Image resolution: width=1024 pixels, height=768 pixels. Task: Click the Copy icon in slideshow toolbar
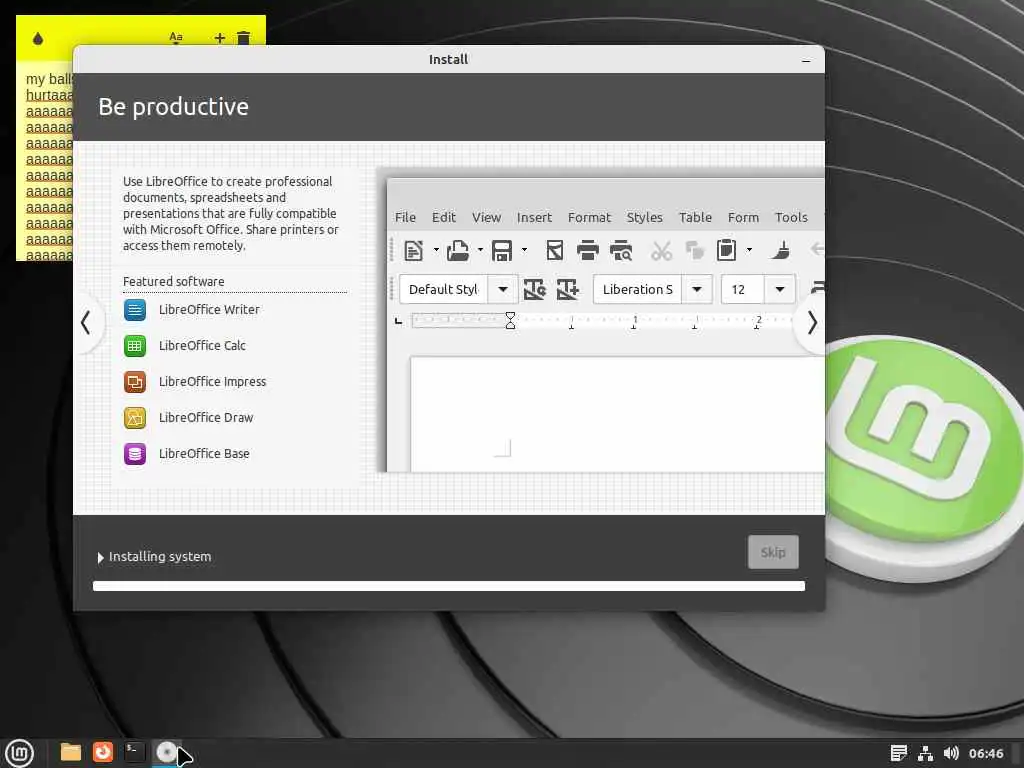click(x=694, y=250)
